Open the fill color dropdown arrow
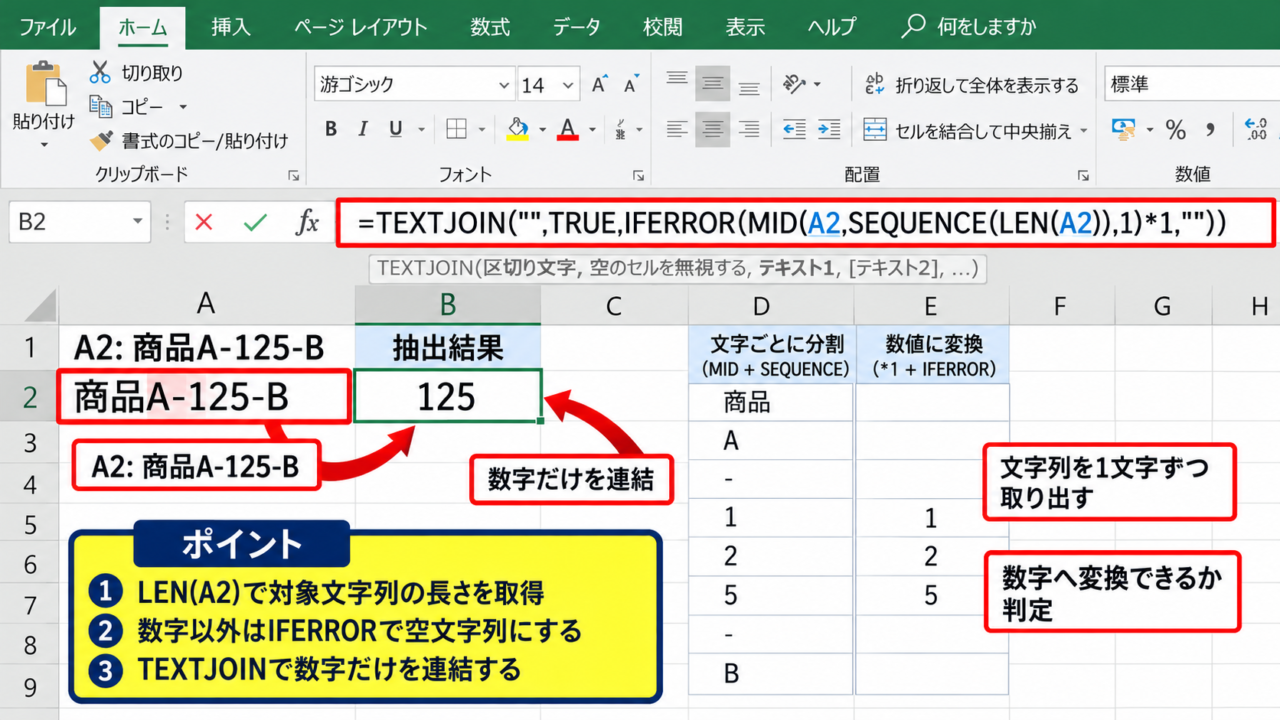This screenshot has width=1280, height=720. coord(543,130)
